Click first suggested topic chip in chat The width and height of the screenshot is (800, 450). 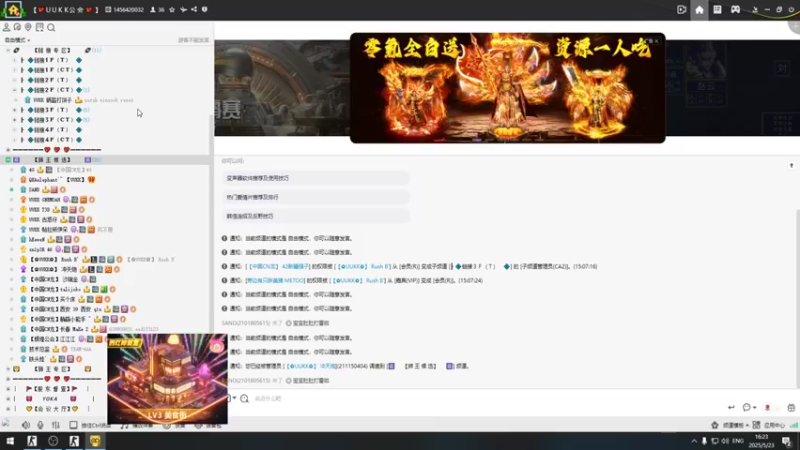(315, 178)
